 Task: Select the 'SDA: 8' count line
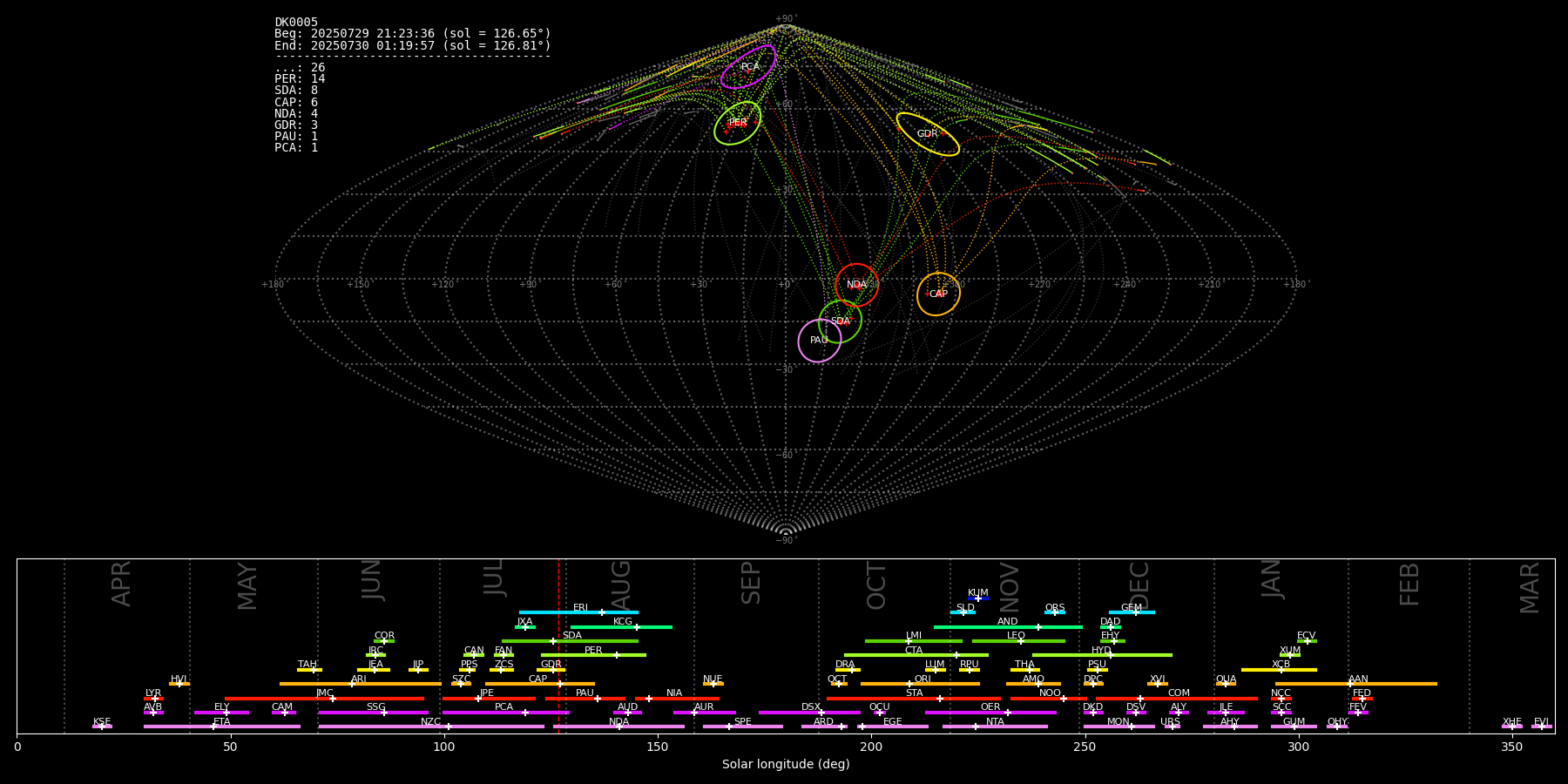(x=296, y=91)
